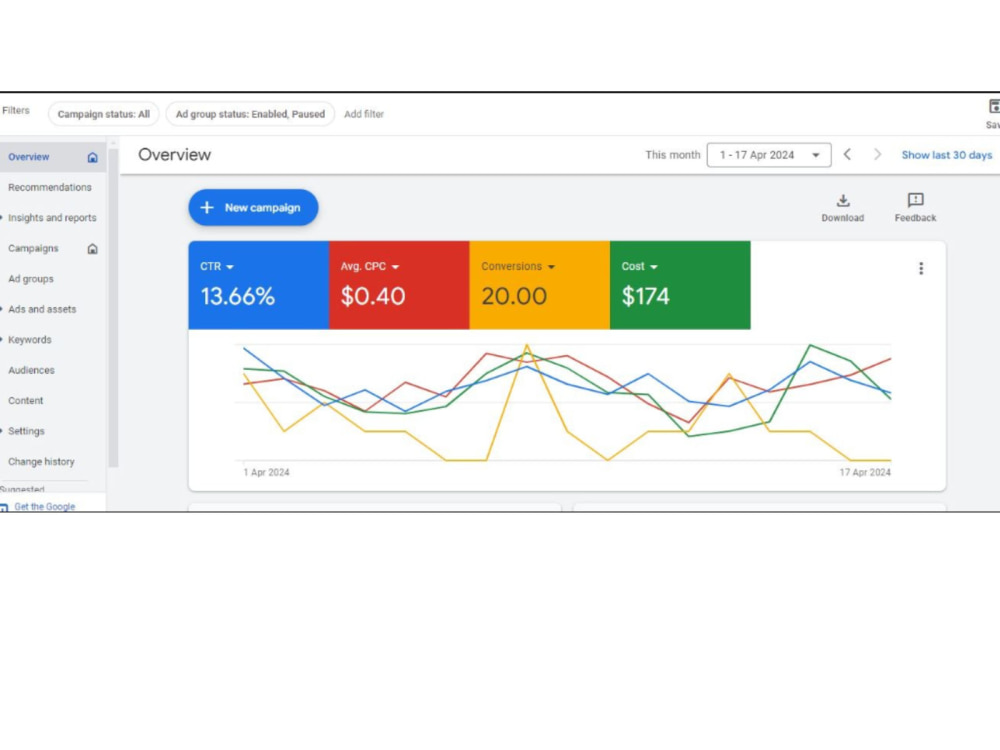Open Campaigns in the sidebar
This screenshot has height=750, width=1000.
pyautogui.click(x=33, y=248)
